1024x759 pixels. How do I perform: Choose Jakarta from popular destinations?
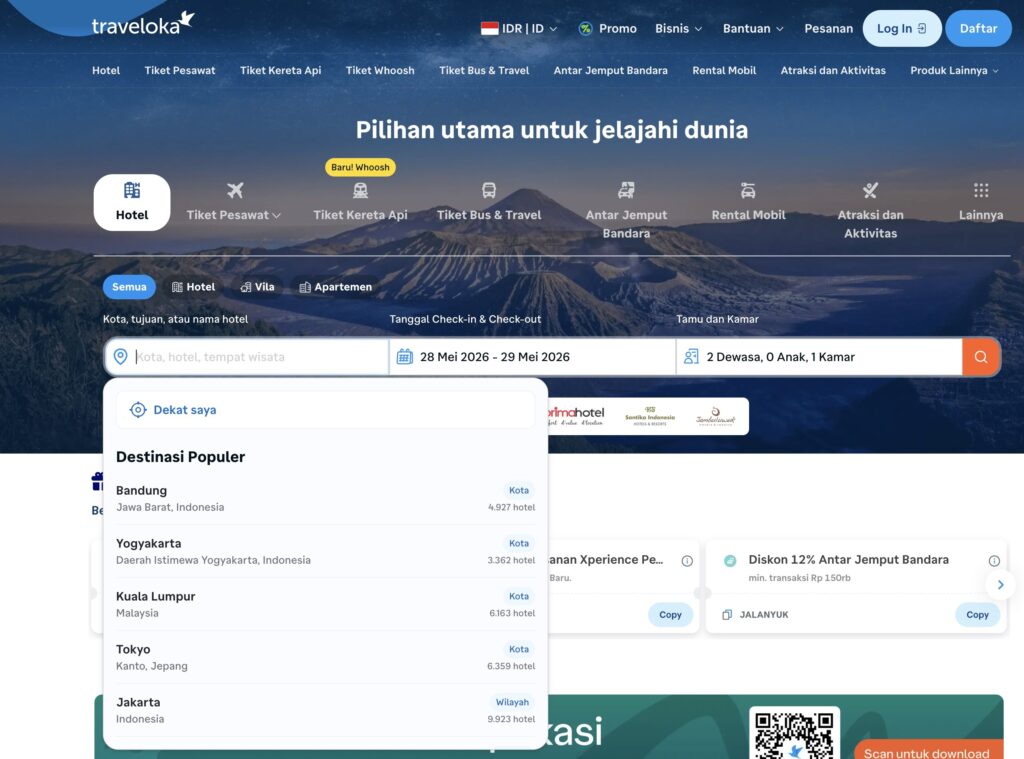tap(325, 710)
